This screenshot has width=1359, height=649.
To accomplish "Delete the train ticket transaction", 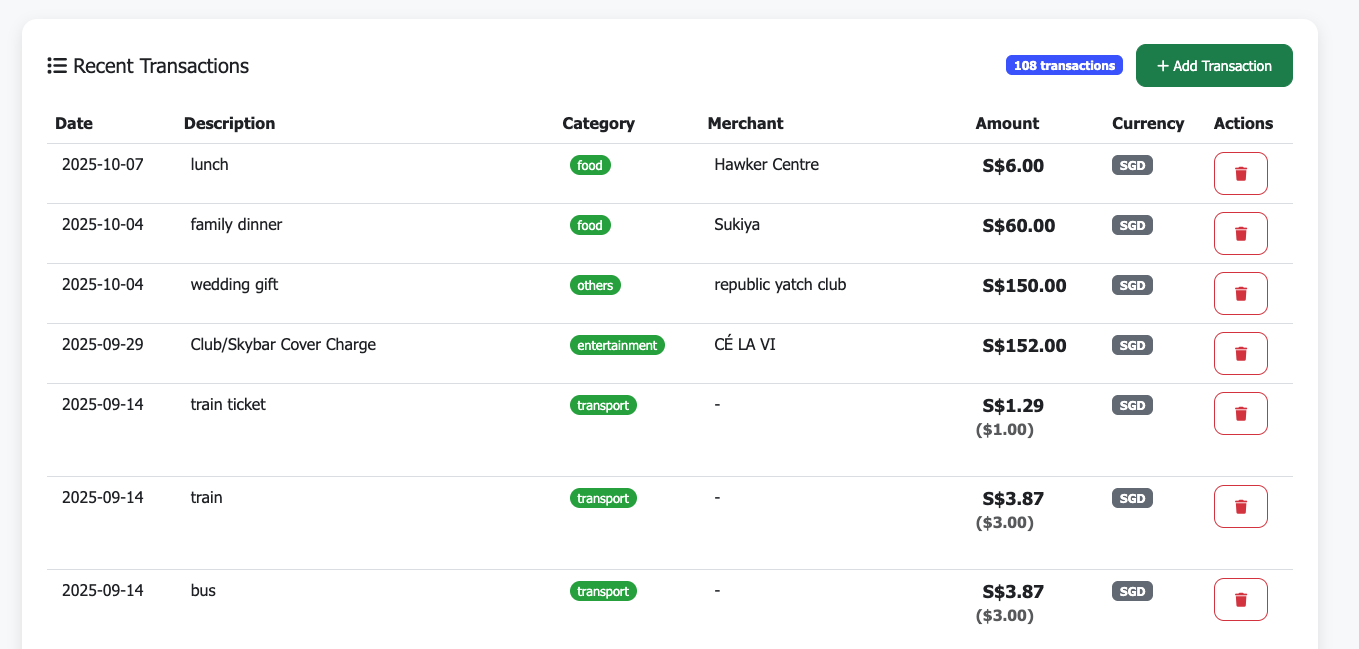I will tap(1240, 413).
